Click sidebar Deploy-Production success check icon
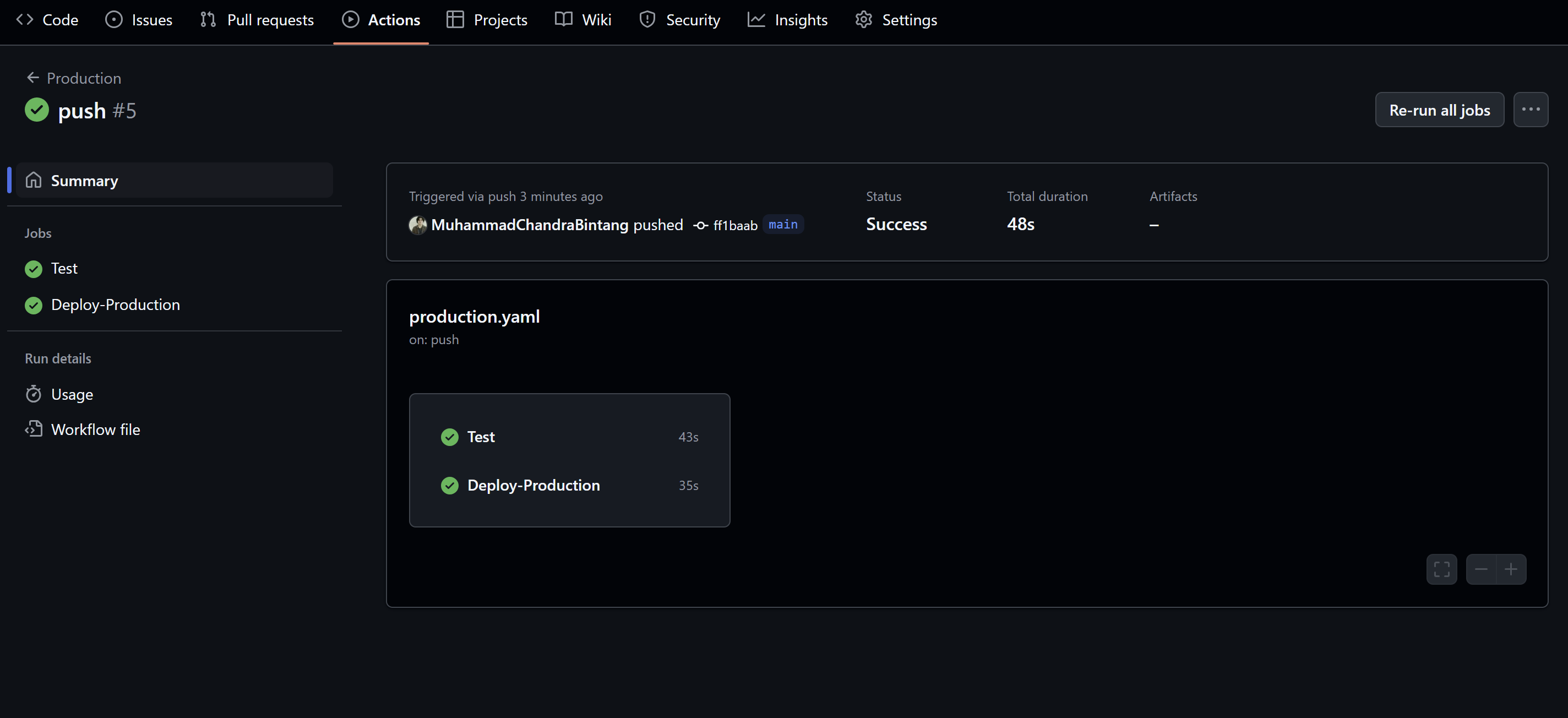The width and height of the screenshot is (1568, 718). coord(34,305)
